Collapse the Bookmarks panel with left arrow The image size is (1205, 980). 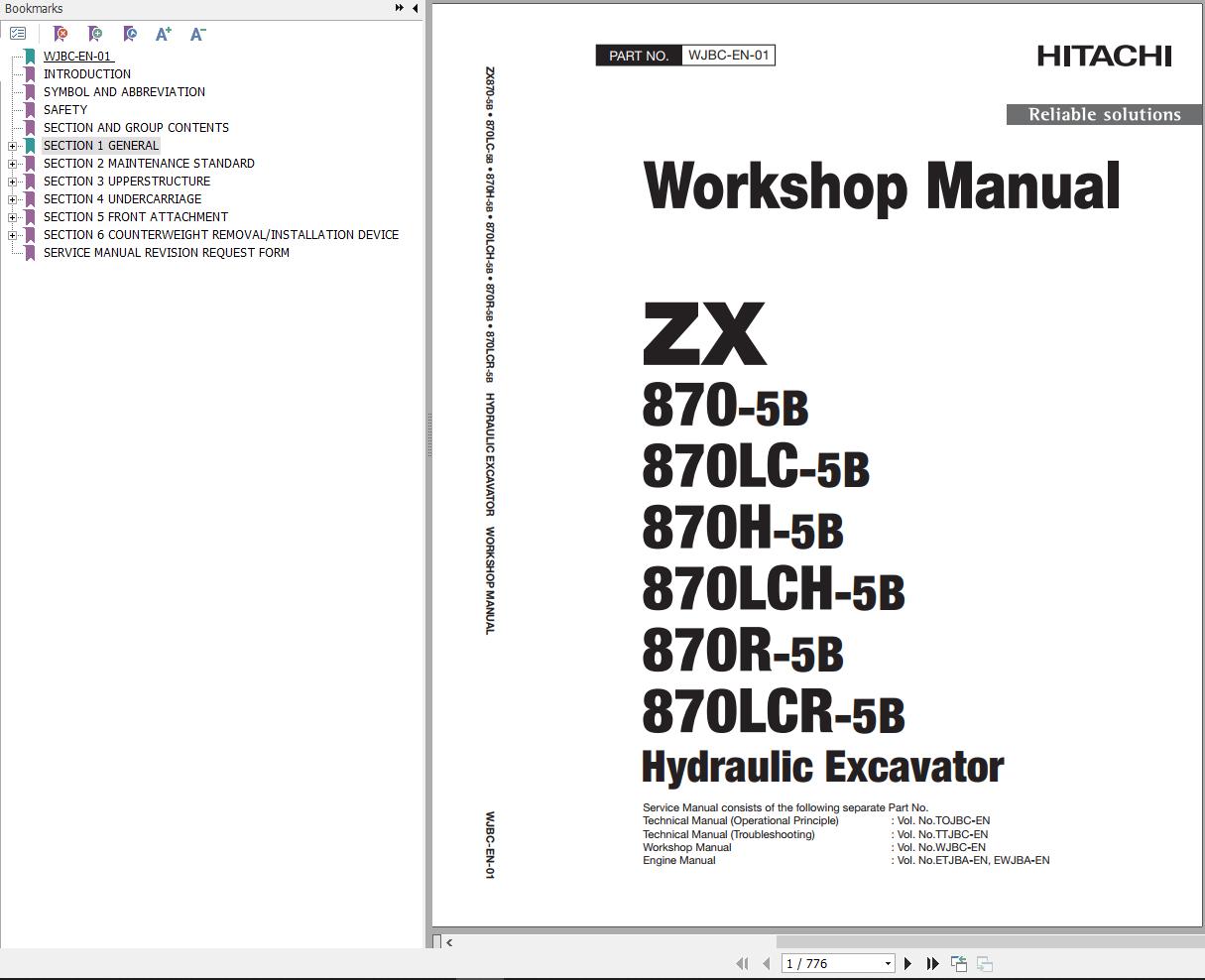[x=415, y=8]
